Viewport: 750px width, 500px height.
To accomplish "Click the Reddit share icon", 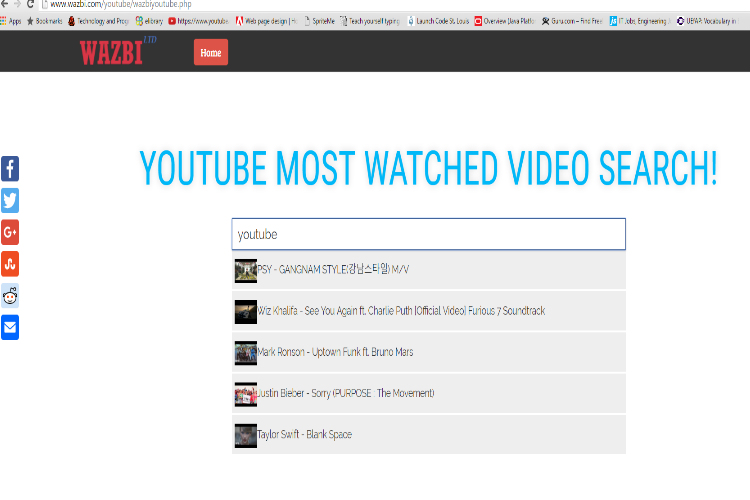I will (10, 296).
